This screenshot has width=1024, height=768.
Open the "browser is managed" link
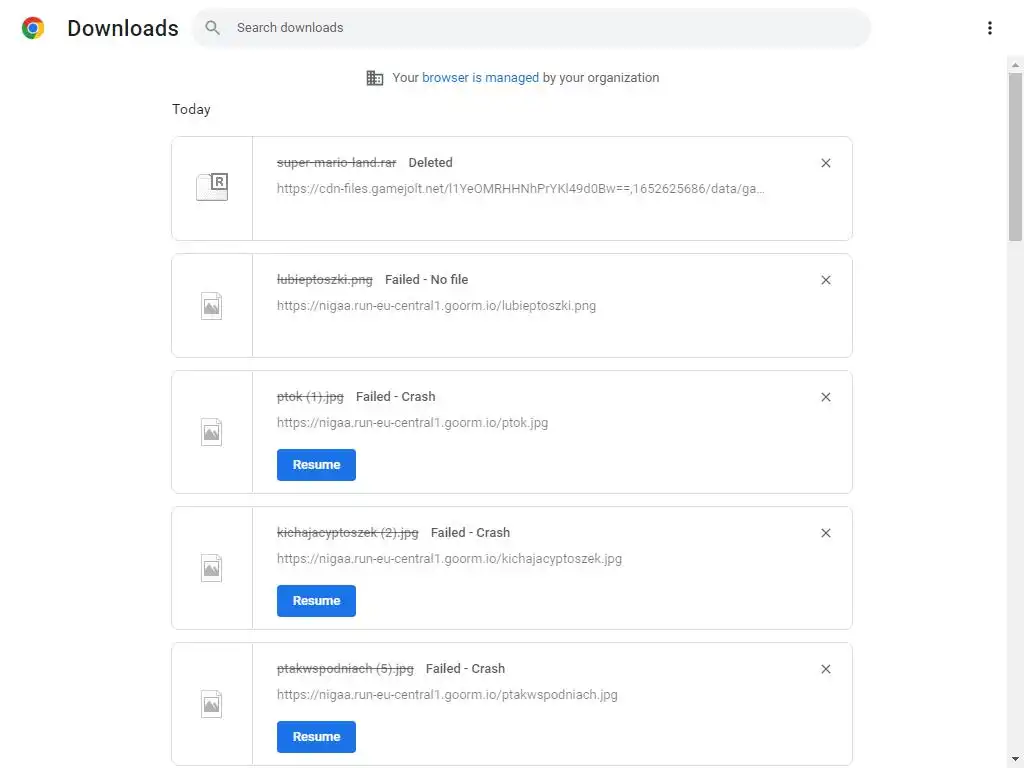[x=480, y=78]
